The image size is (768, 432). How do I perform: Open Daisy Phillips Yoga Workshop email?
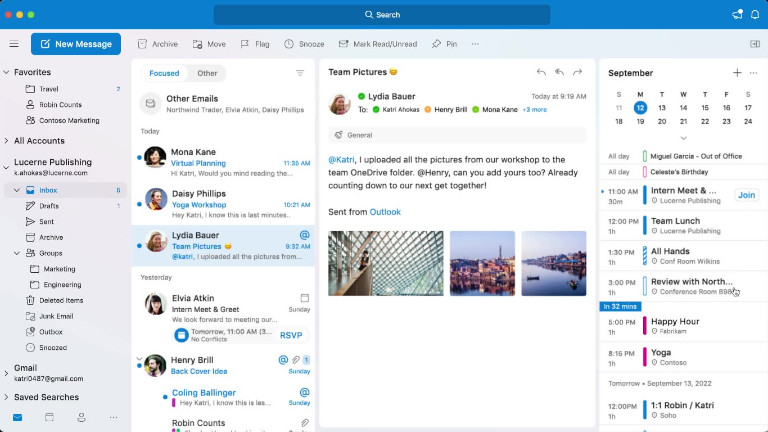pyautogui.click(x=223, y=204)
